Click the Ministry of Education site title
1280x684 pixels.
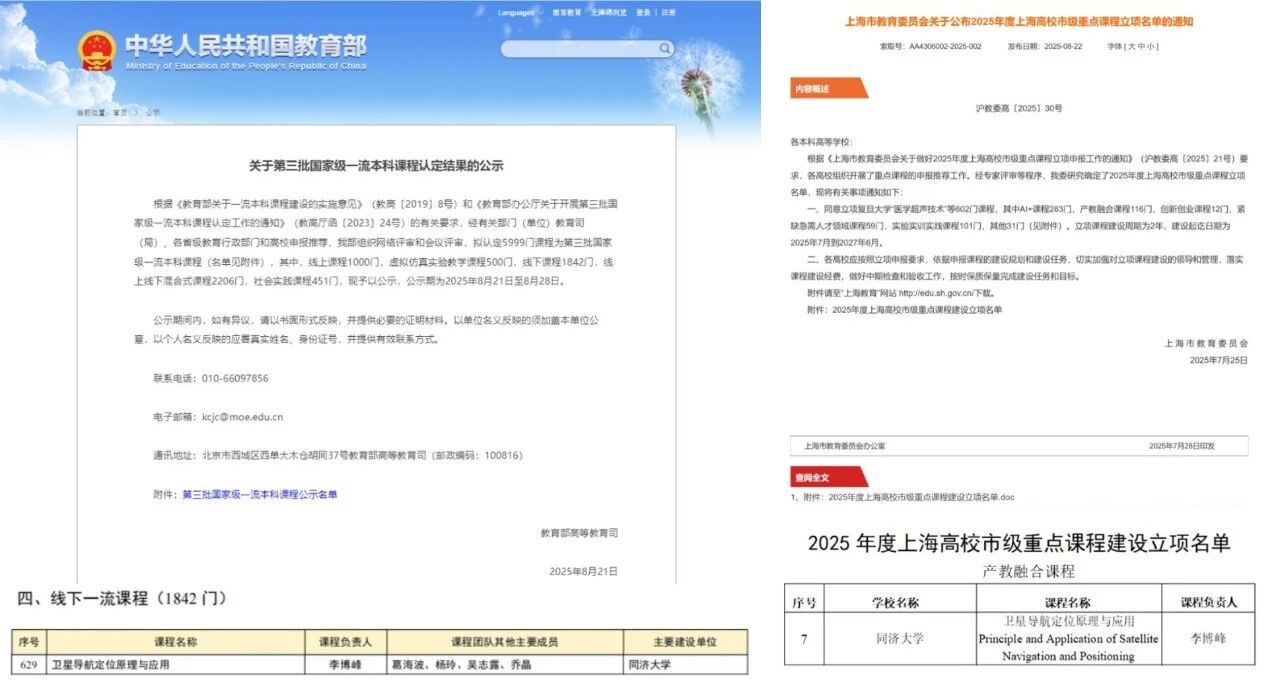246,51
